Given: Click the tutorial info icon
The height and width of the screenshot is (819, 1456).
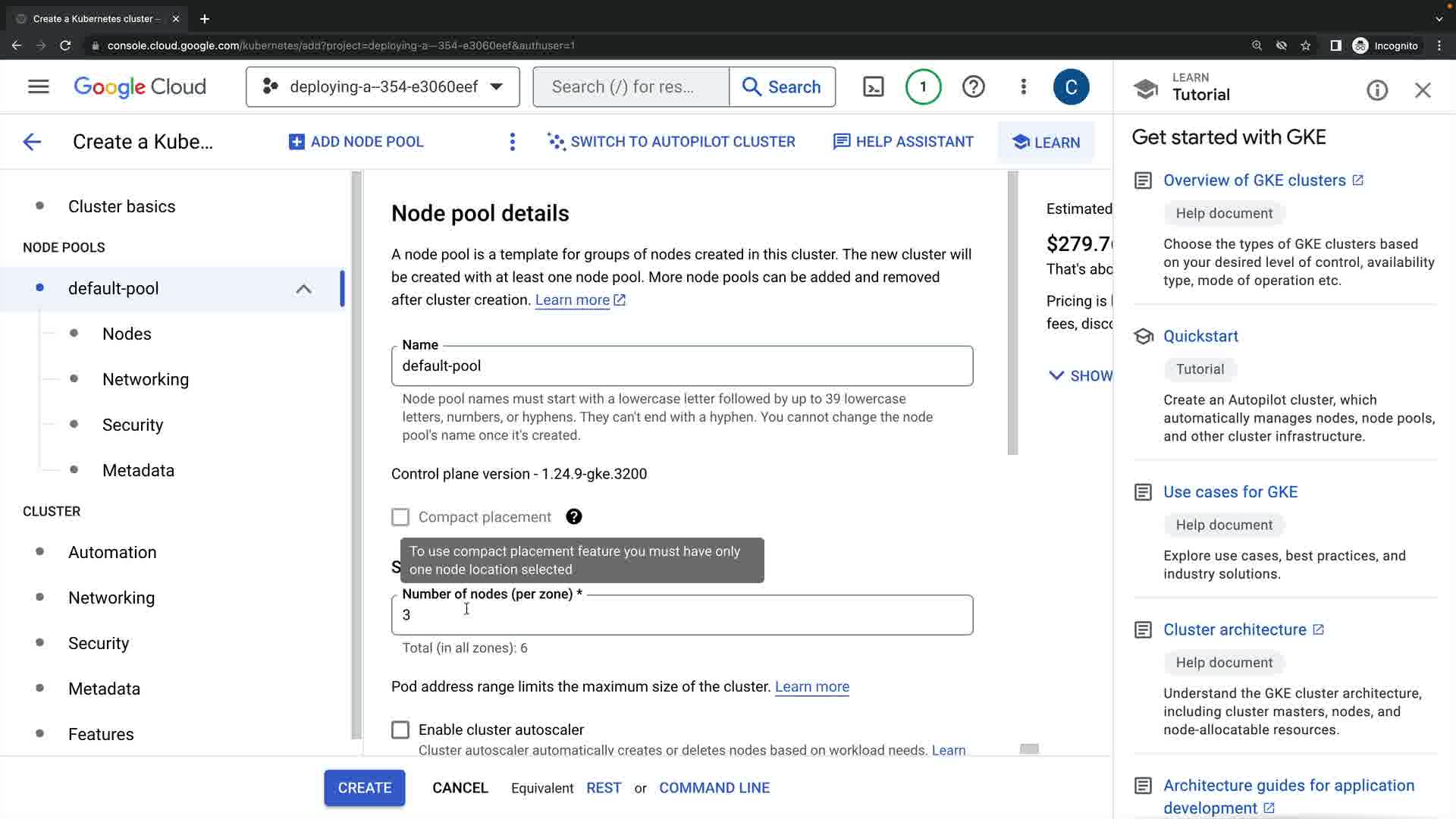Looking at the screenshot, I should pos(1377,91).
